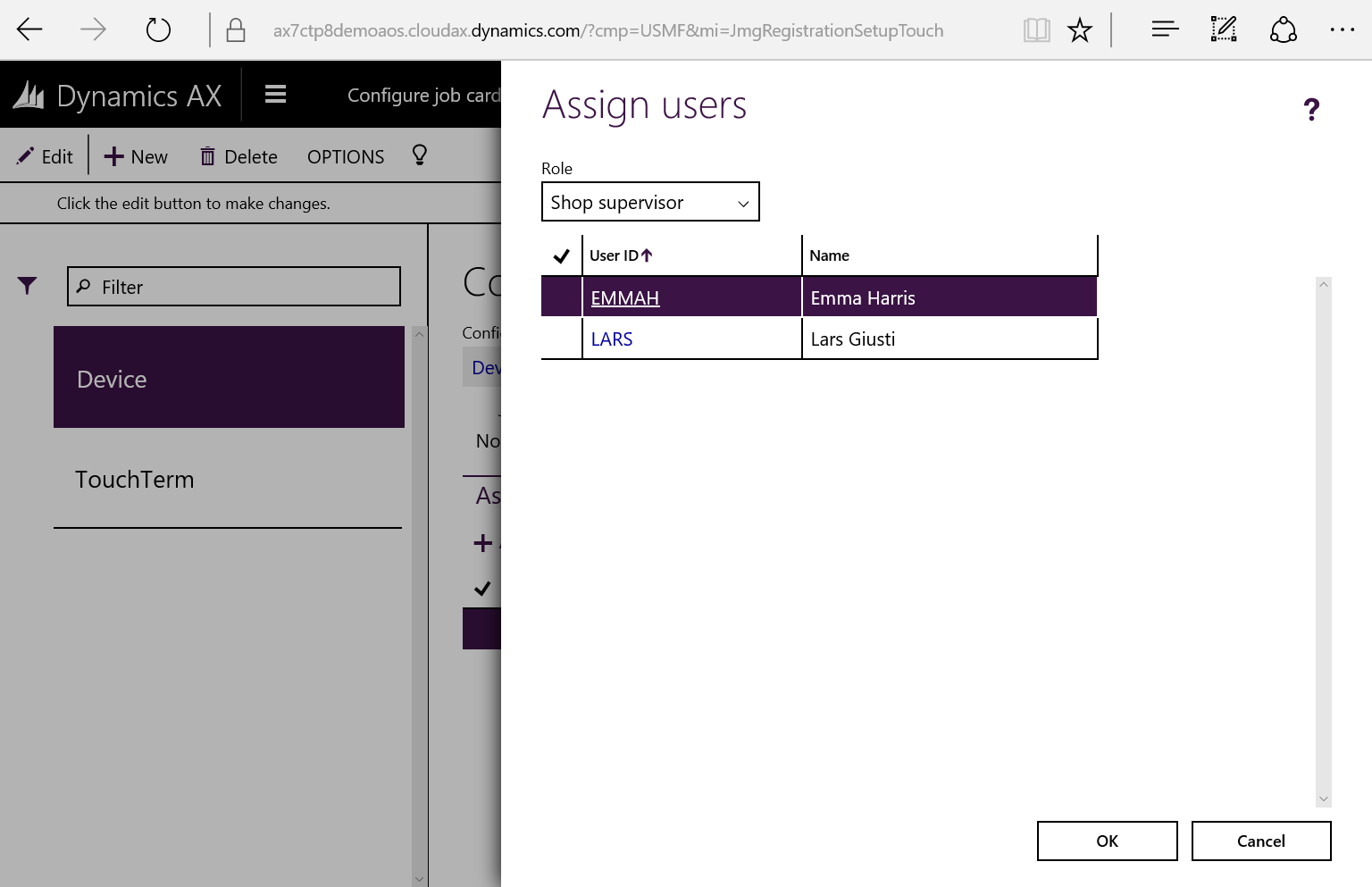Select the Emma Harris name cell
This screenshot has height=887, width=1372.
[x=950, y=297]
